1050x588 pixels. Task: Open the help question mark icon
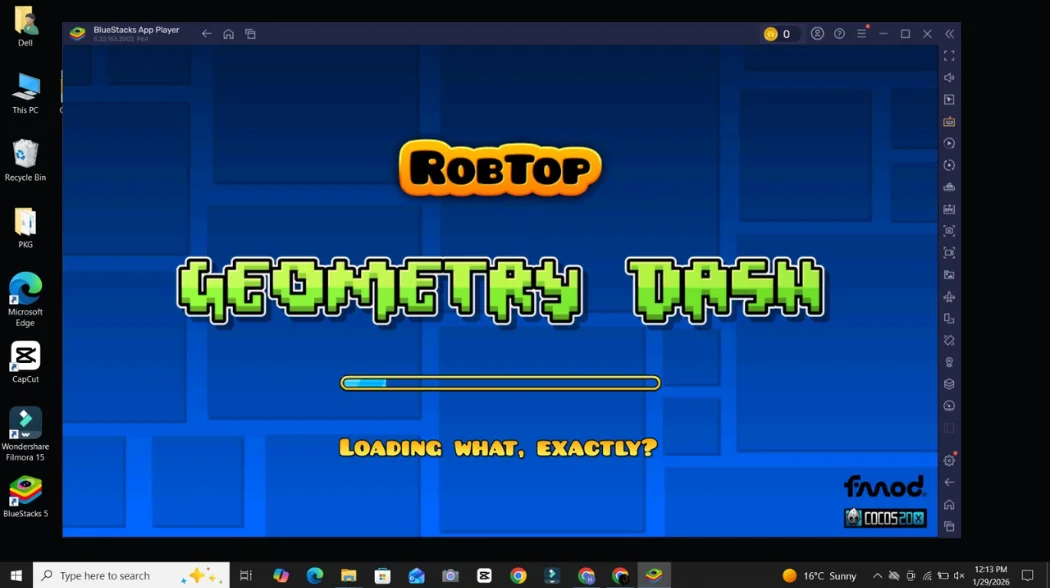839,34
